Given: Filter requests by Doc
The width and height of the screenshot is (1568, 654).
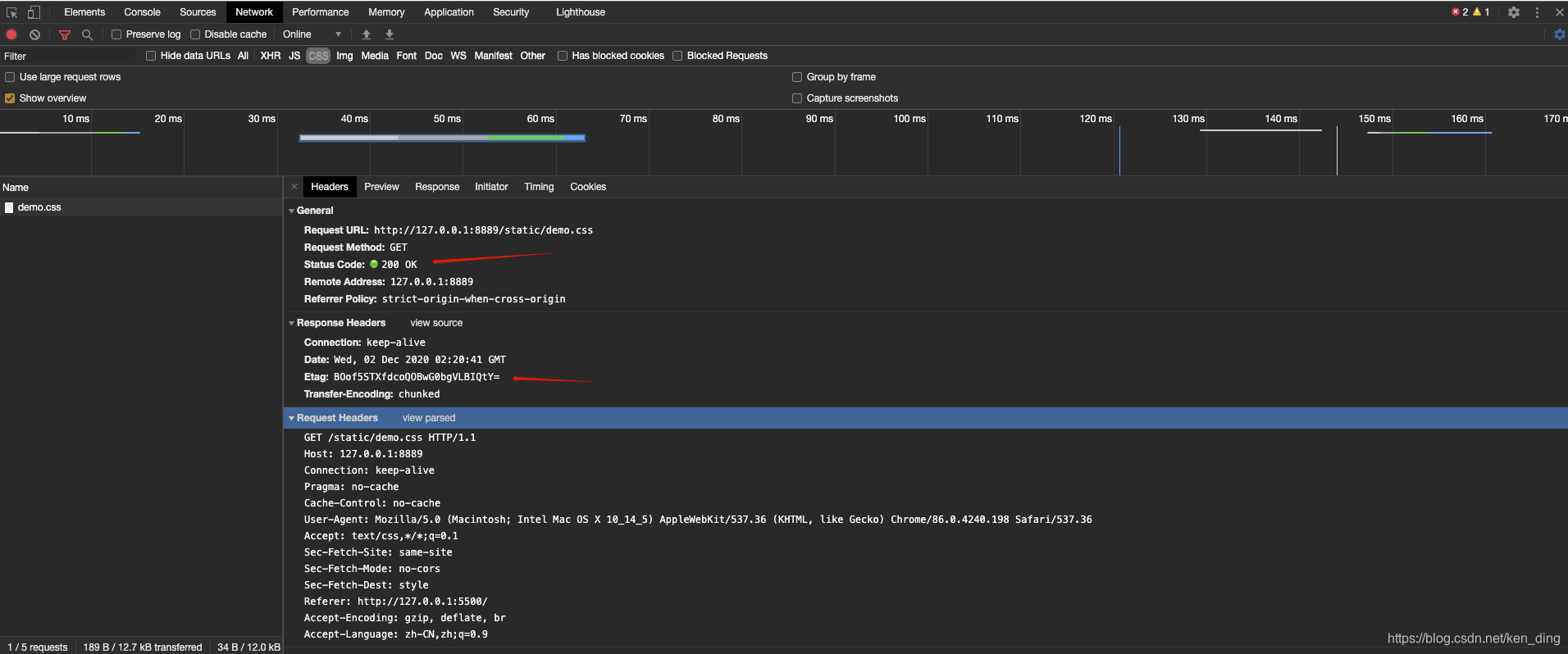Looking at the screenshot, I should tap(434, 56).
